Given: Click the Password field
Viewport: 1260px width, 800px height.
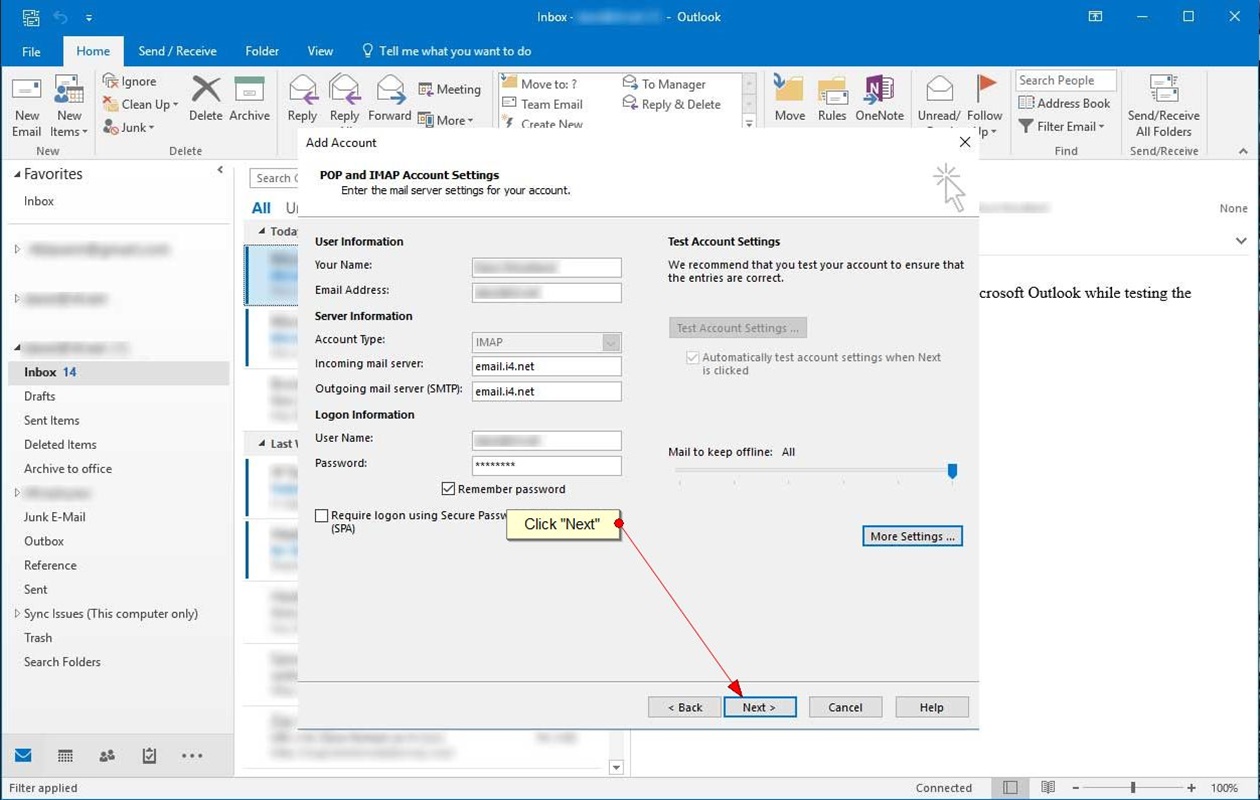Looking at the screenshot, I should [547, 465].
